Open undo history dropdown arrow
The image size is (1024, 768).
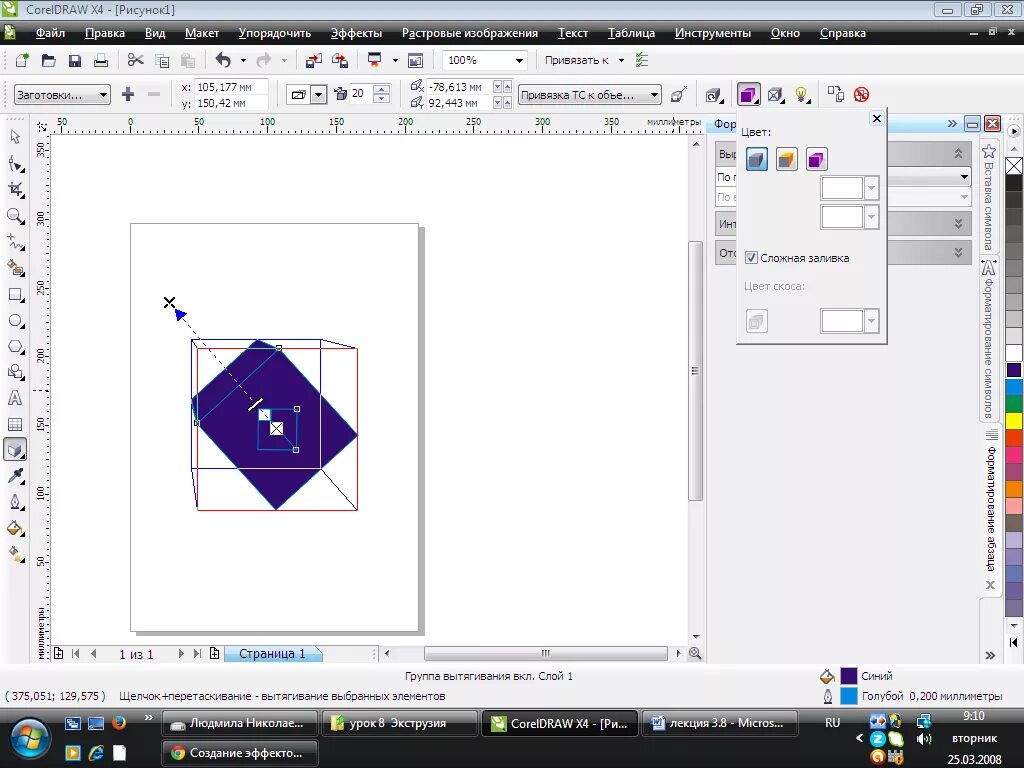[243, 61]
